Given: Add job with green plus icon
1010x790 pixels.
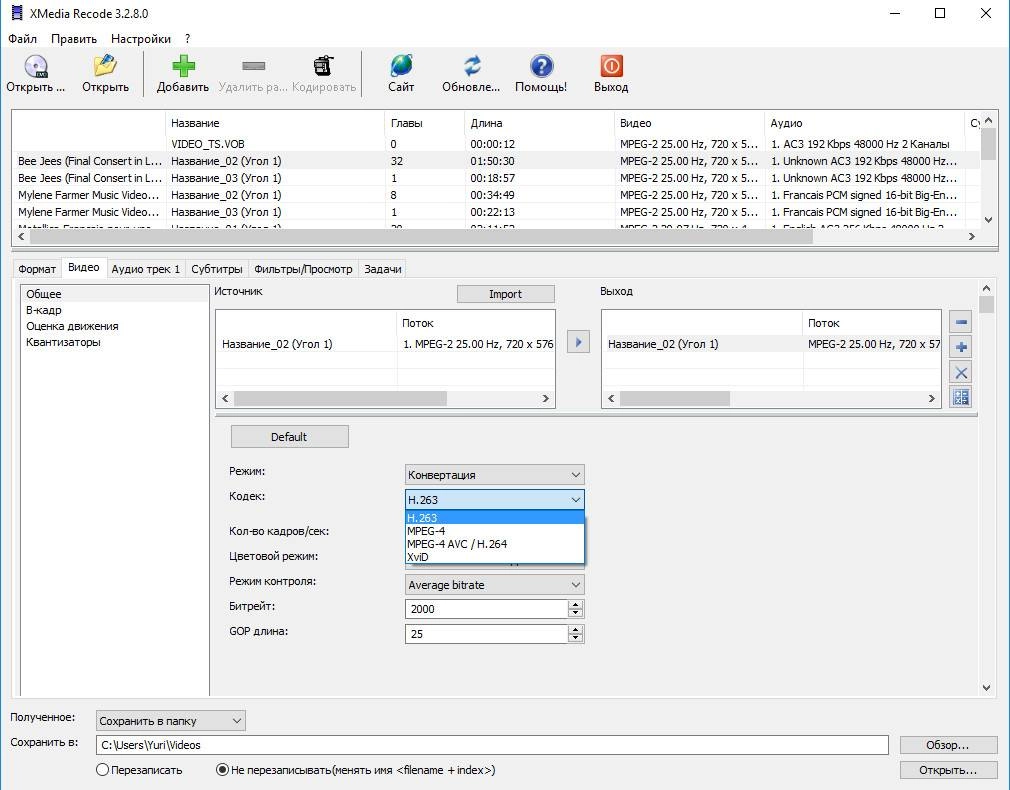Looking at the screenshot, I should (183, 66).
